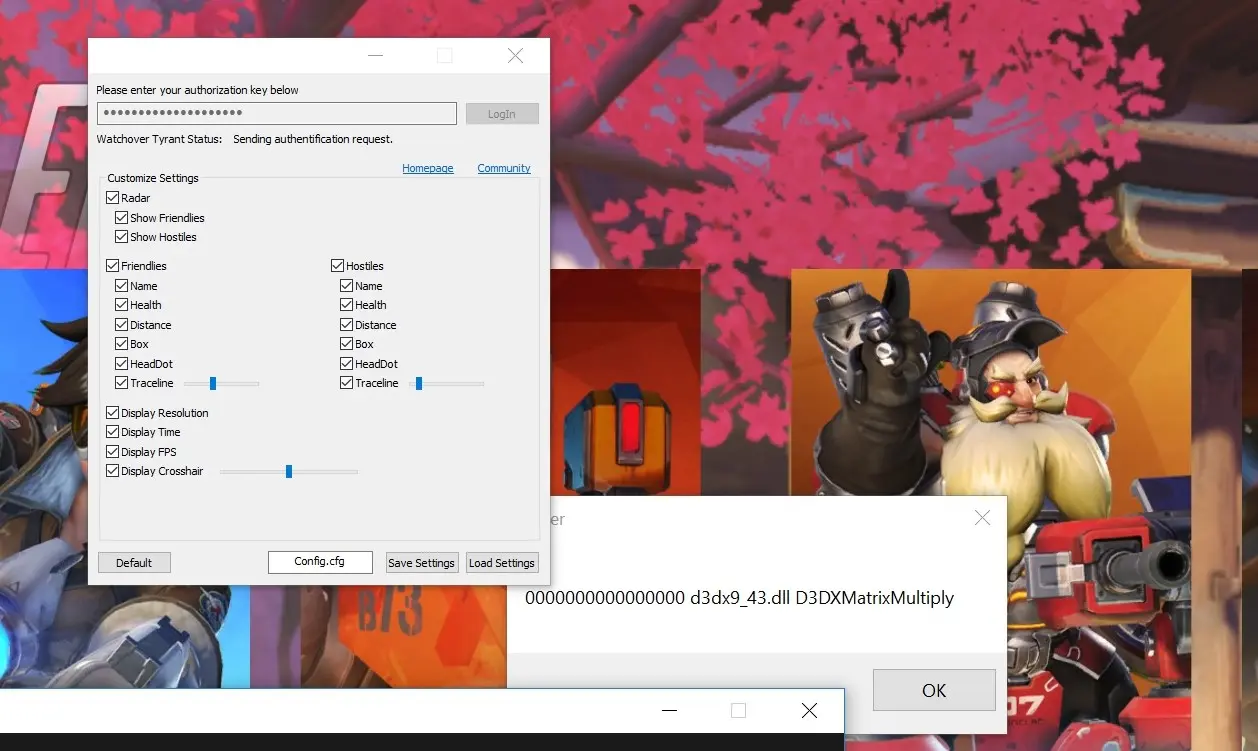Disable Health under Hostiles
This screenshot has width=1258, height=751.
tap(346, 305)
